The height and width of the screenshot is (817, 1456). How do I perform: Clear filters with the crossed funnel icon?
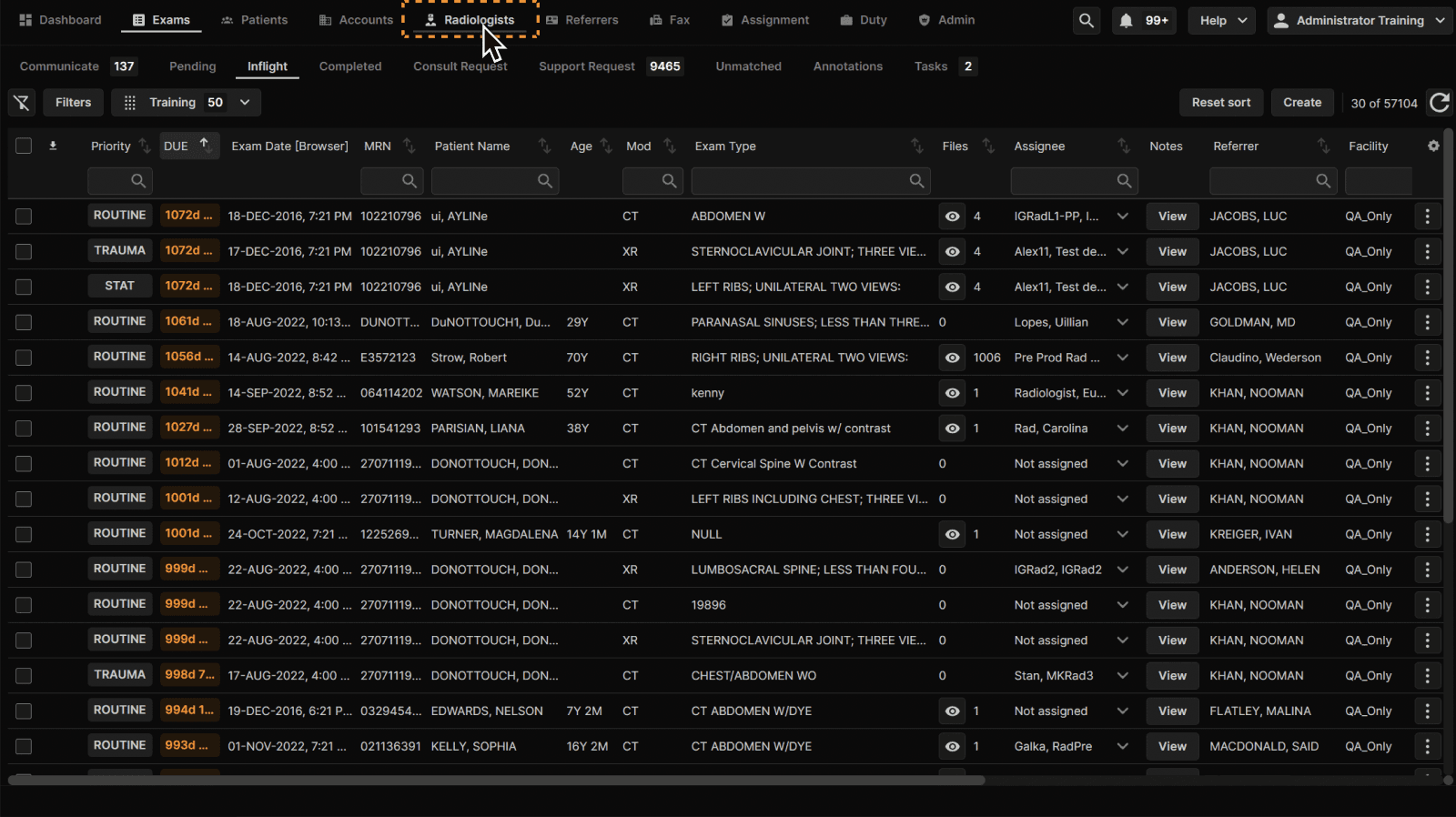coord(22,103)
